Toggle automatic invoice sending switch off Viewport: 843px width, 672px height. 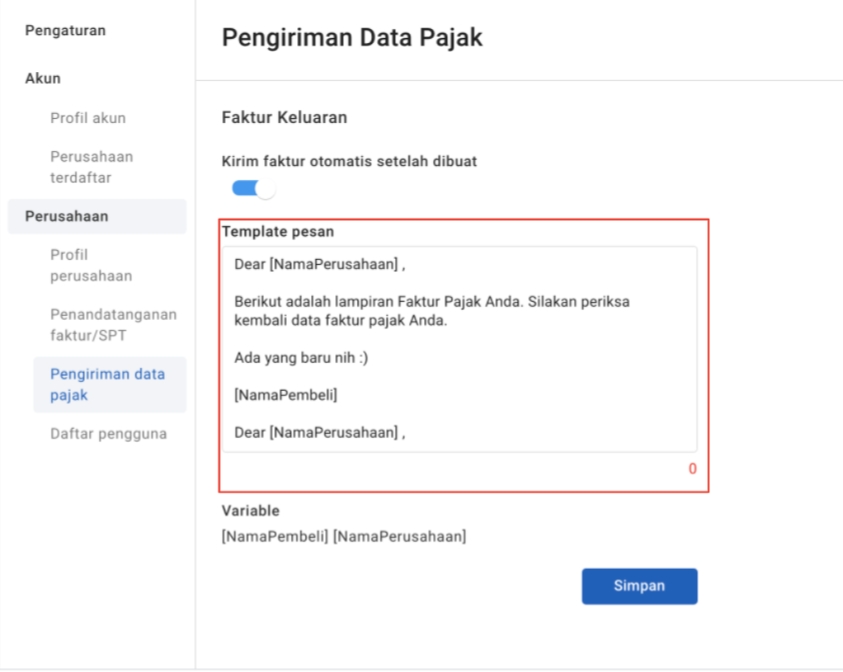point(253,188)
